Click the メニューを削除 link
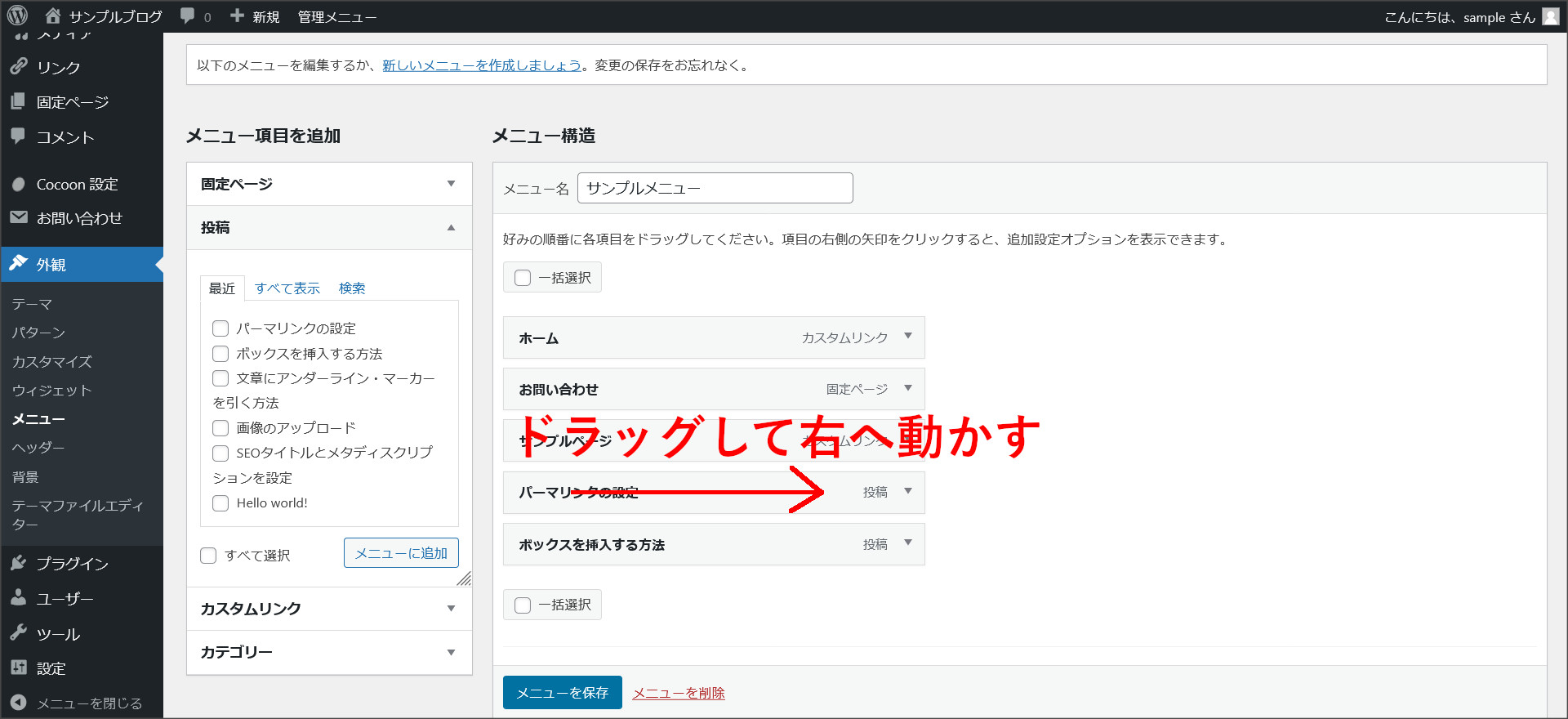Viewport: 1568px width, 719px height. click(678, 693)
